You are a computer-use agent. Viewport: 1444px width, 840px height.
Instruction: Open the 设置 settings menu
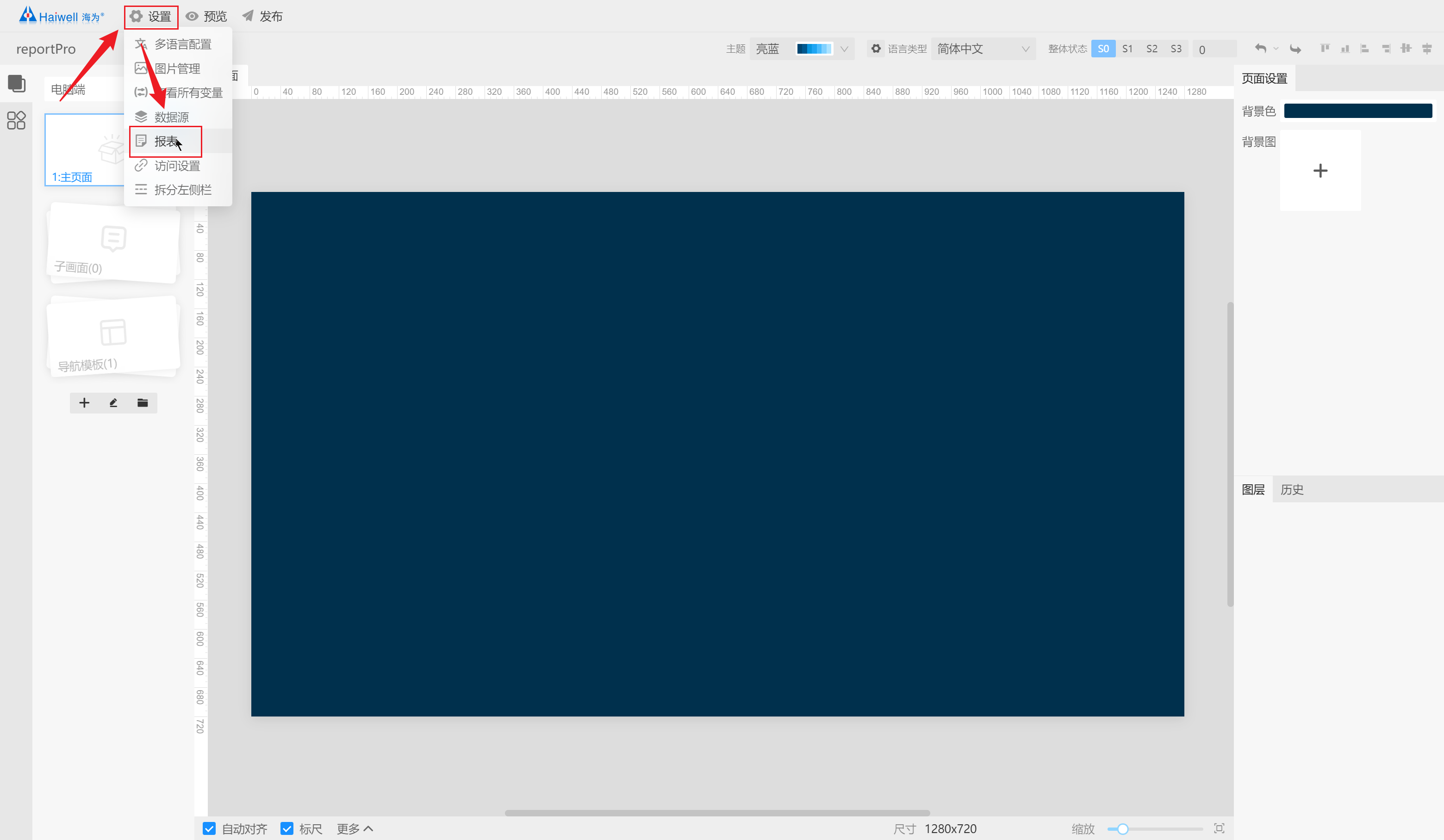(x=151, y=17)
